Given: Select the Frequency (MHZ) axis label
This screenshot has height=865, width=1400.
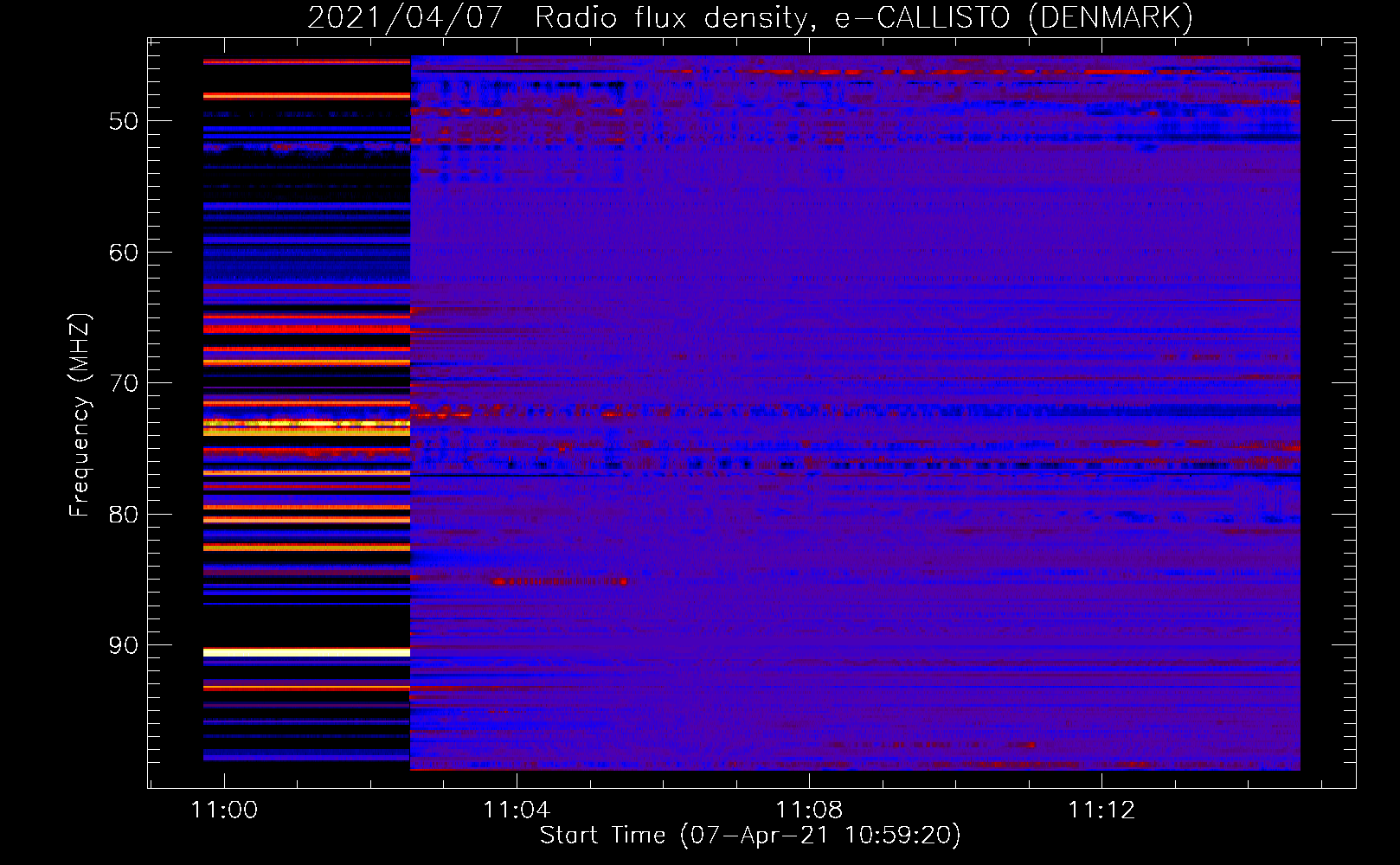Looking at the screenshot, I should 79,415.
